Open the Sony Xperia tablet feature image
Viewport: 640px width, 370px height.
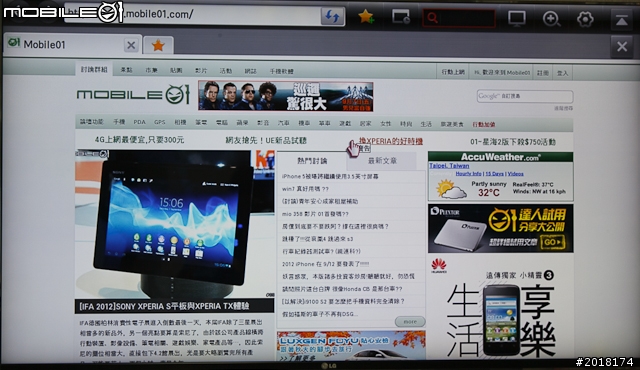(175, 224)
